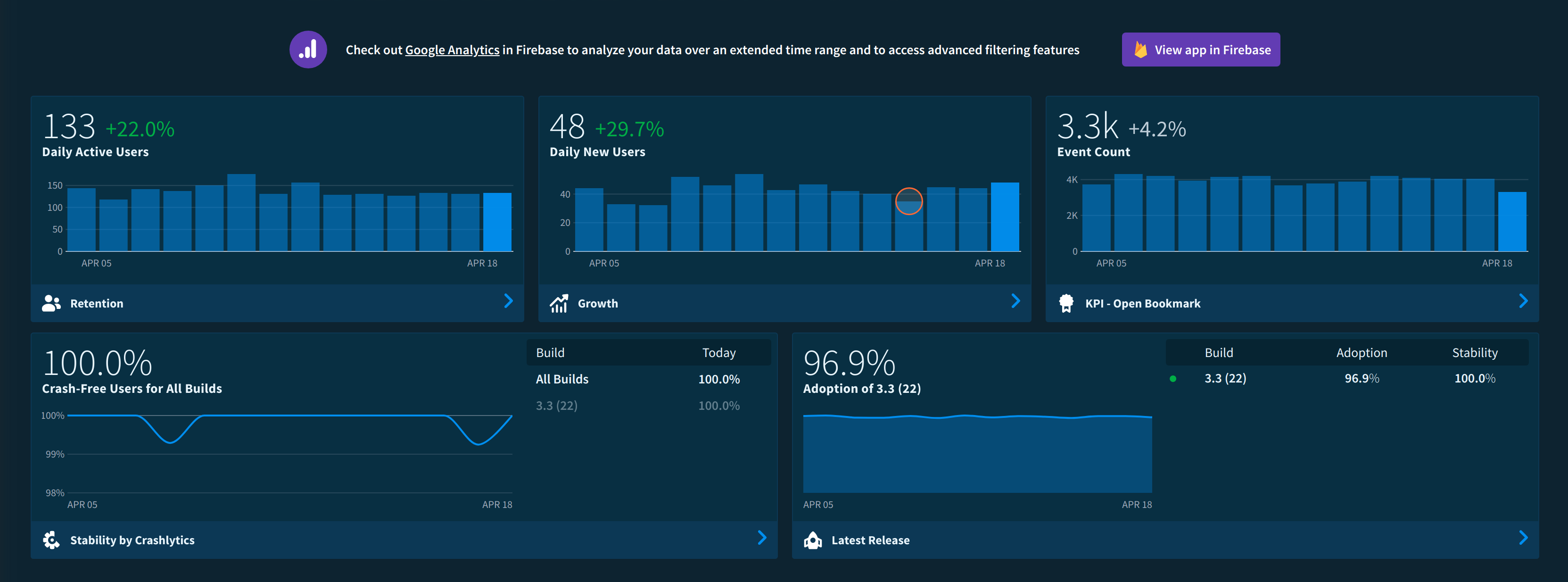Screen dimensions: 1568x582
Task: Expand Stability by Crashlytics details
Action: [x=762, y=538]
